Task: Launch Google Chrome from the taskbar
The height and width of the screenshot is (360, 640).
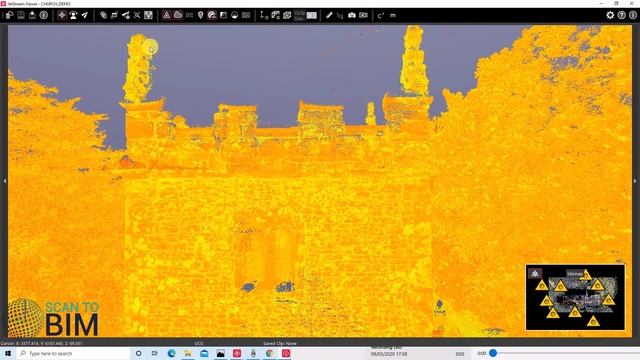Action: 269,353
